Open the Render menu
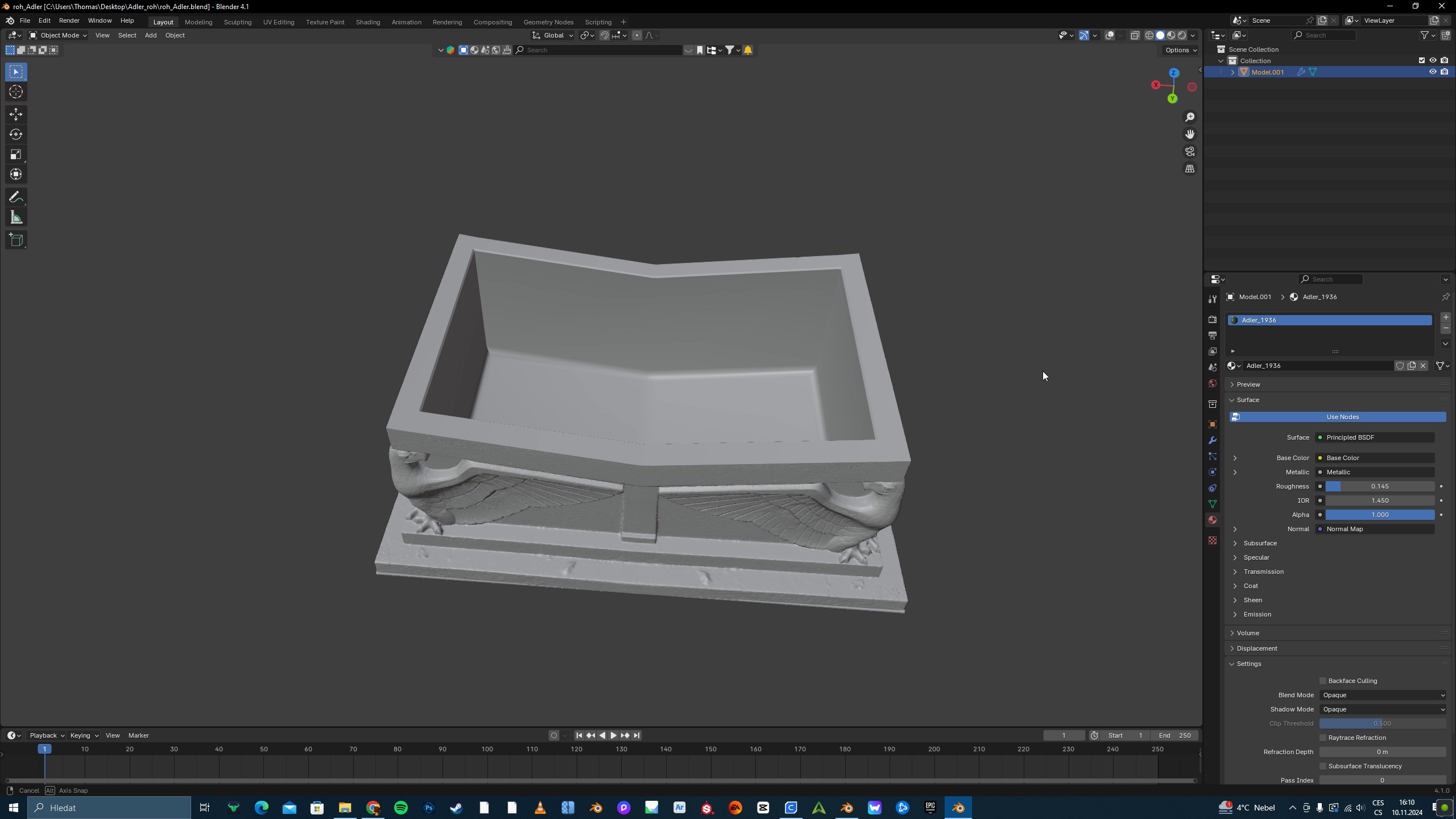 [x=69, y=20]
